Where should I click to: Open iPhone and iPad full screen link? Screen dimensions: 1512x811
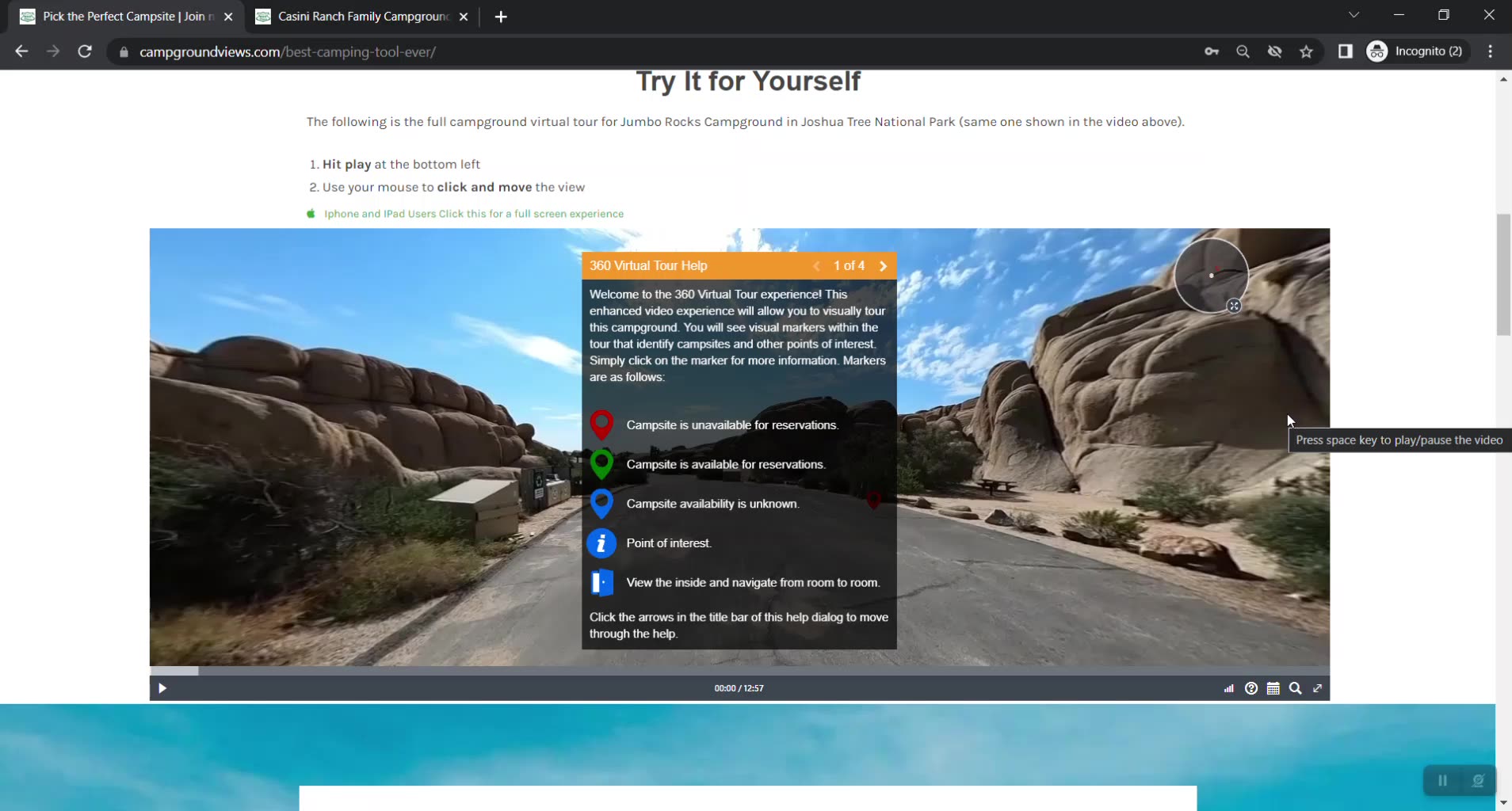(474, 214)
